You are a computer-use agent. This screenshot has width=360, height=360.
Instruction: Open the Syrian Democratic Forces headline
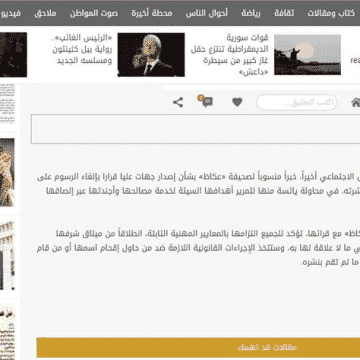coord(230,55)
